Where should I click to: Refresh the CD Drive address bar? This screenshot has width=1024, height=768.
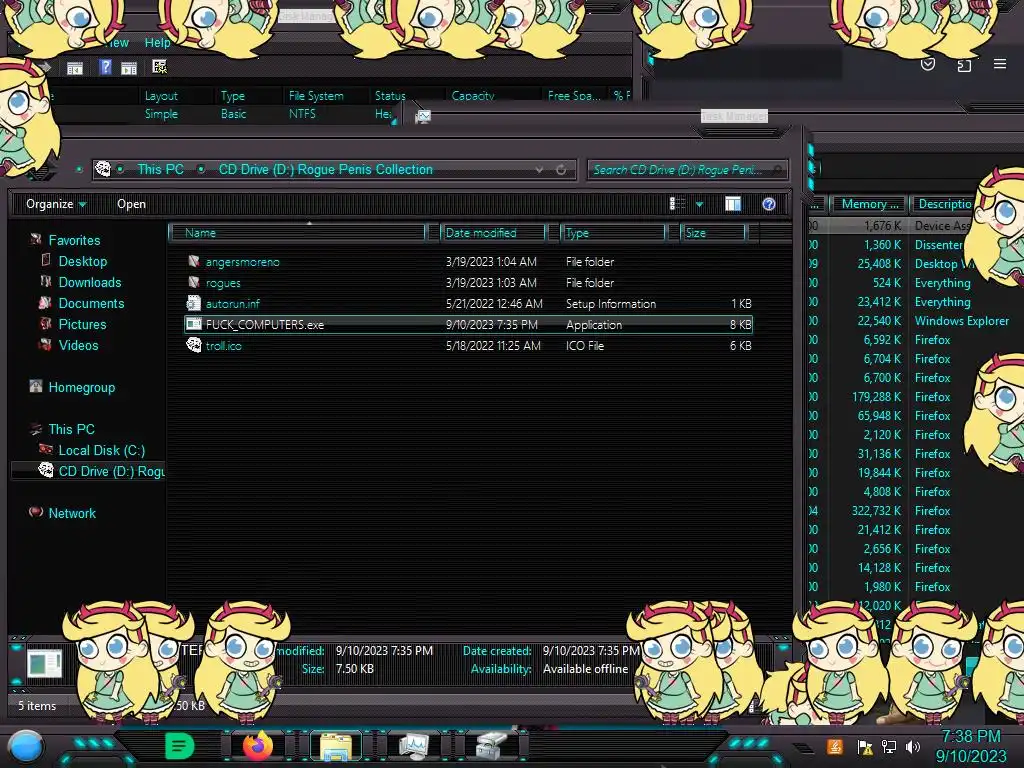(561, 170)
